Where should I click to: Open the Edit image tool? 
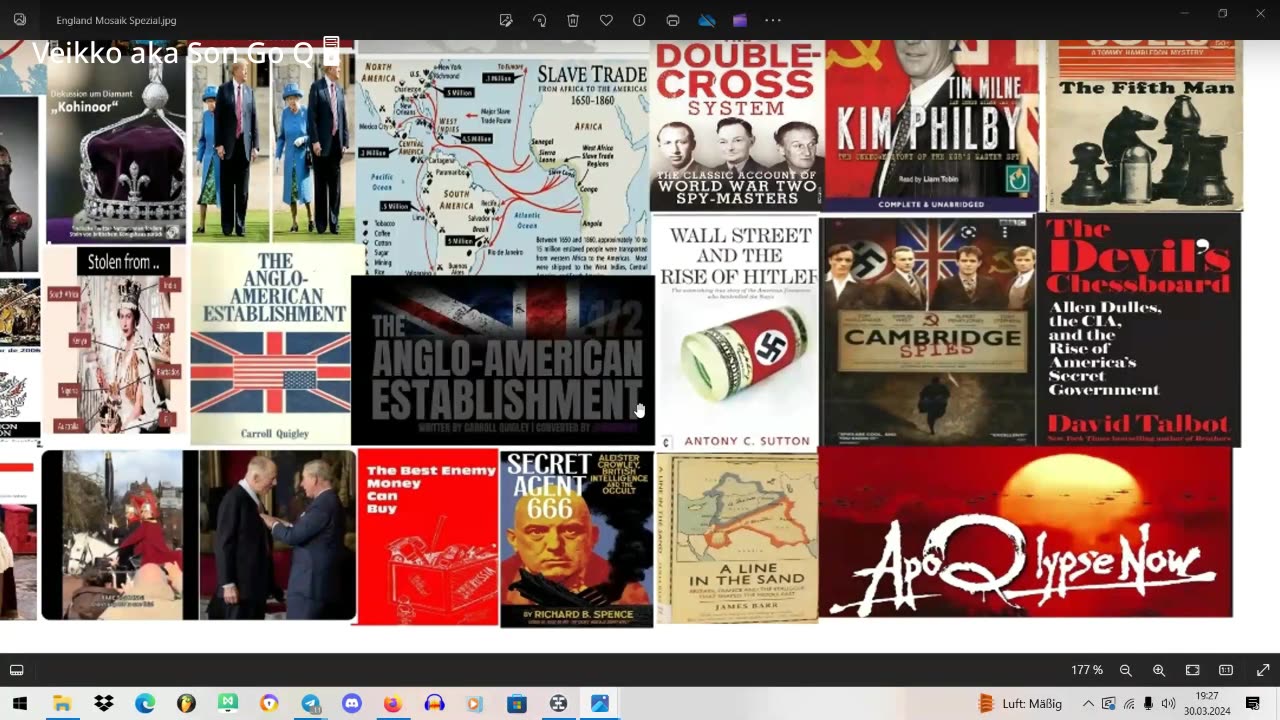tap(506, 20)
